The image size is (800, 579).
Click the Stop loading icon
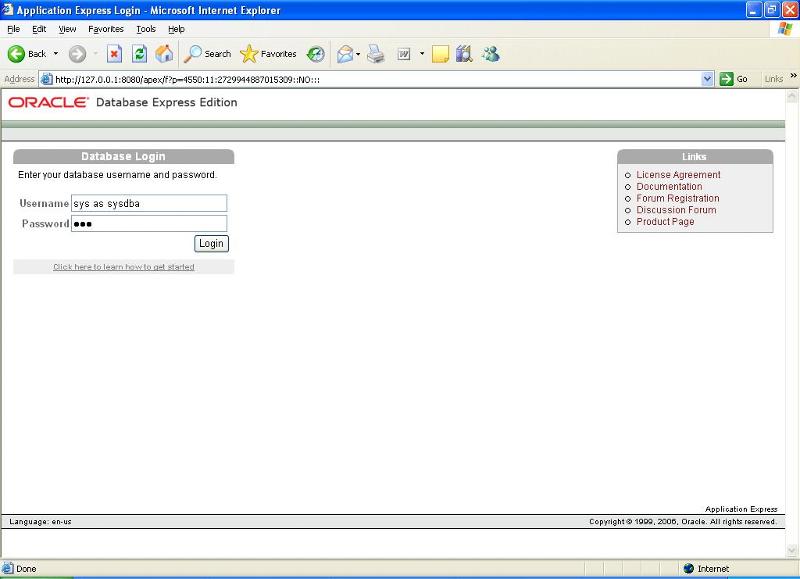114,54
